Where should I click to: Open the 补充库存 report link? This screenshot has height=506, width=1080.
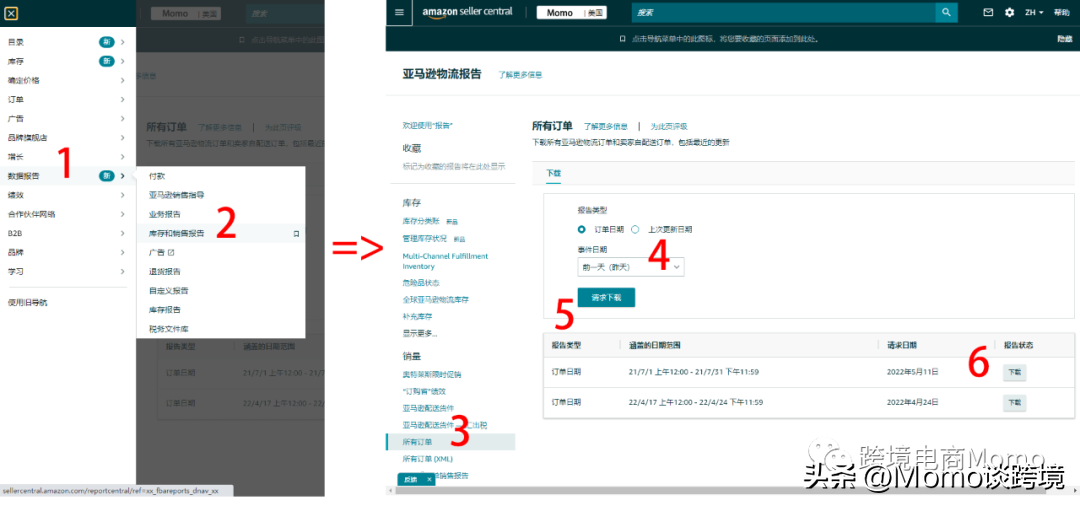coord(417,317)
